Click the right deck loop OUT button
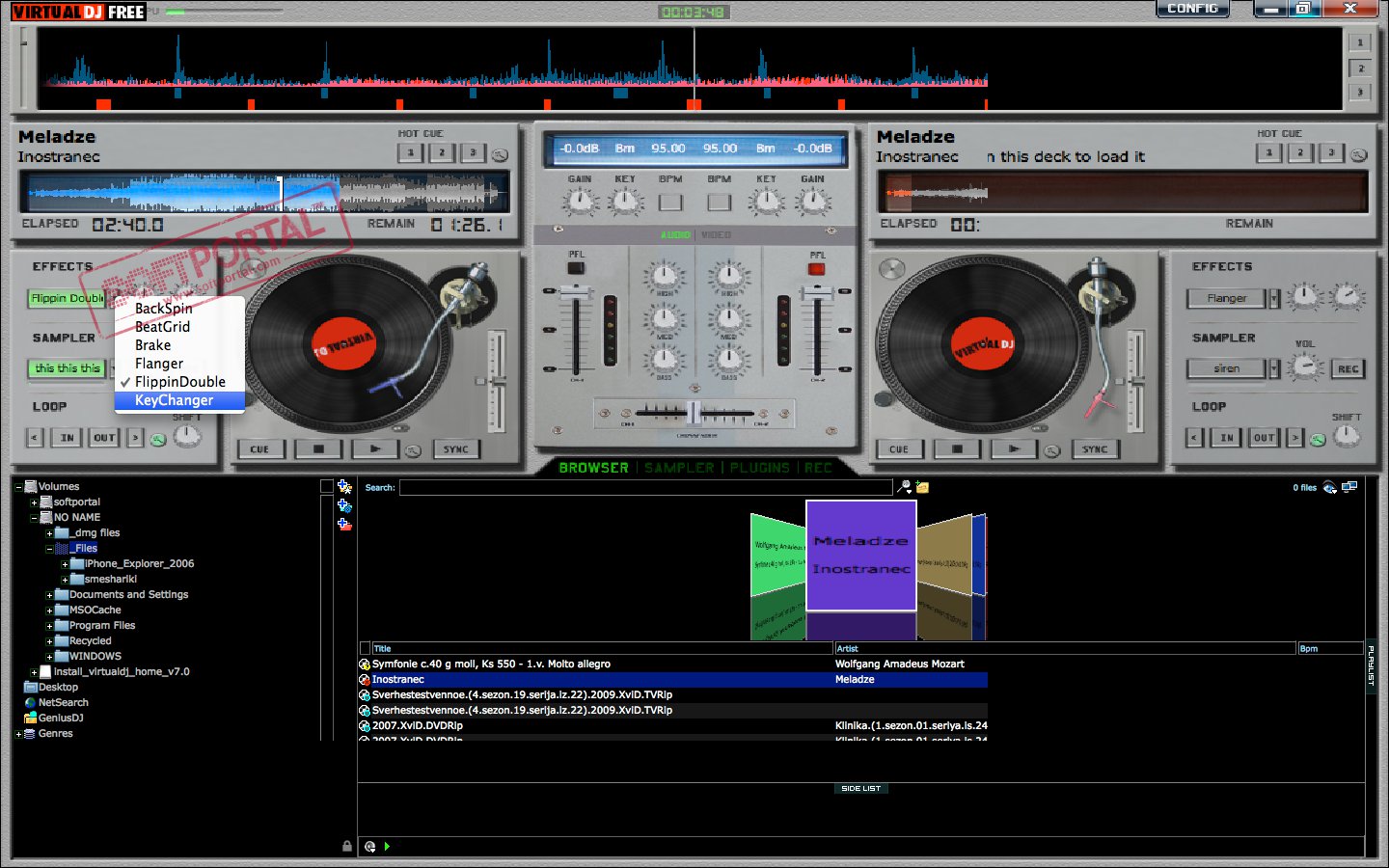 click(x=1263, y=438)
